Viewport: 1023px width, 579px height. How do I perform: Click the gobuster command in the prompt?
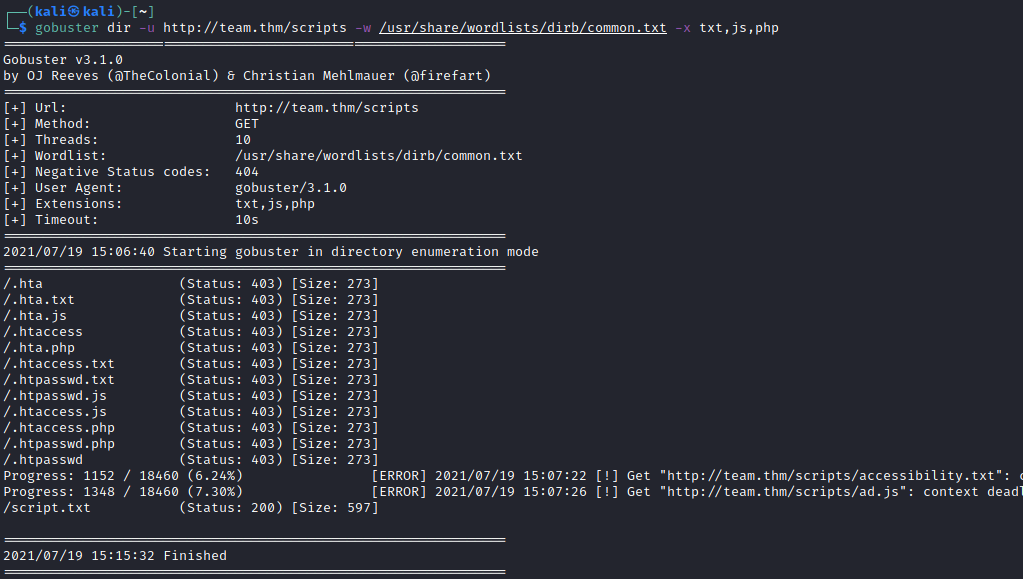tap(67, 28)
